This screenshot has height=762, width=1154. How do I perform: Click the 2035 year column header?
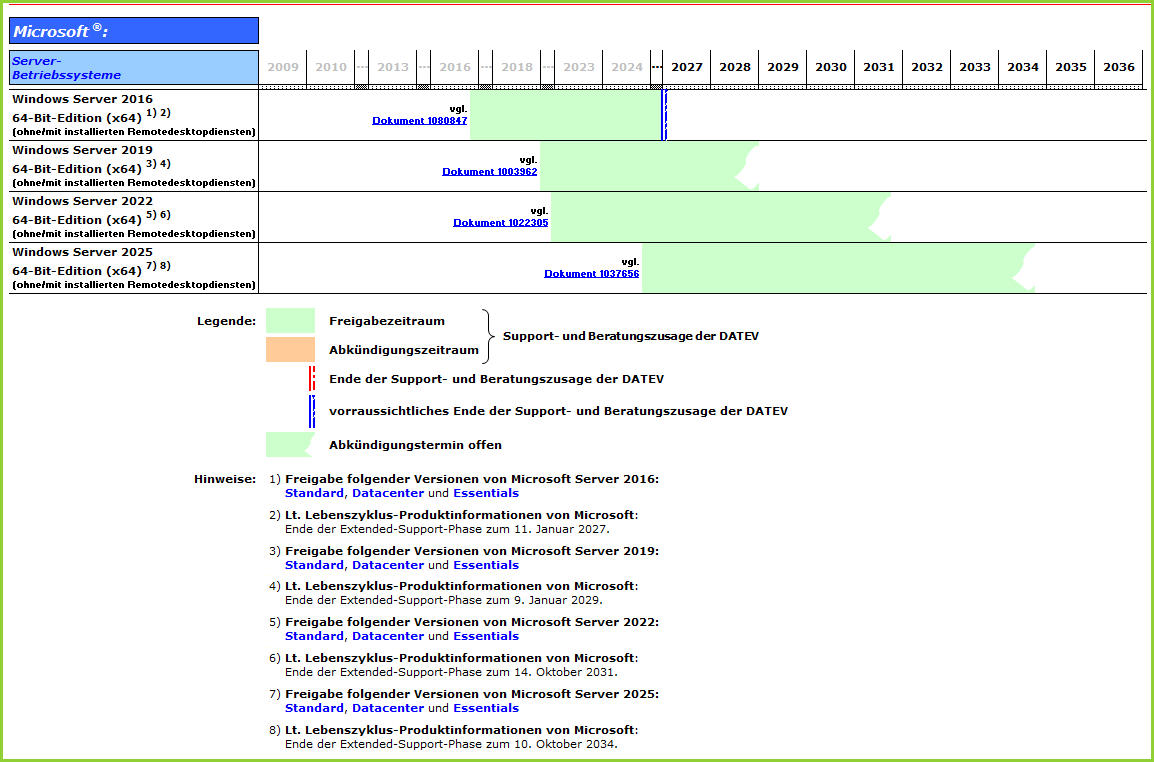[1071, 67]
